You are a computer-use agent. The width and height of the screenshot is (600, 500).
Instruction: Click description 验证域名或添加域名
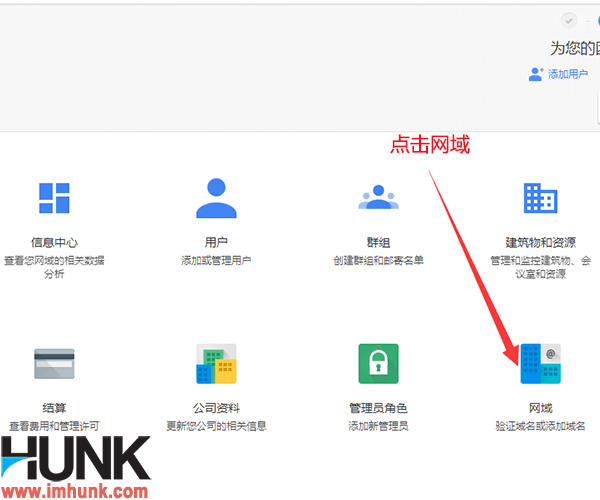[x=540, y=426]
